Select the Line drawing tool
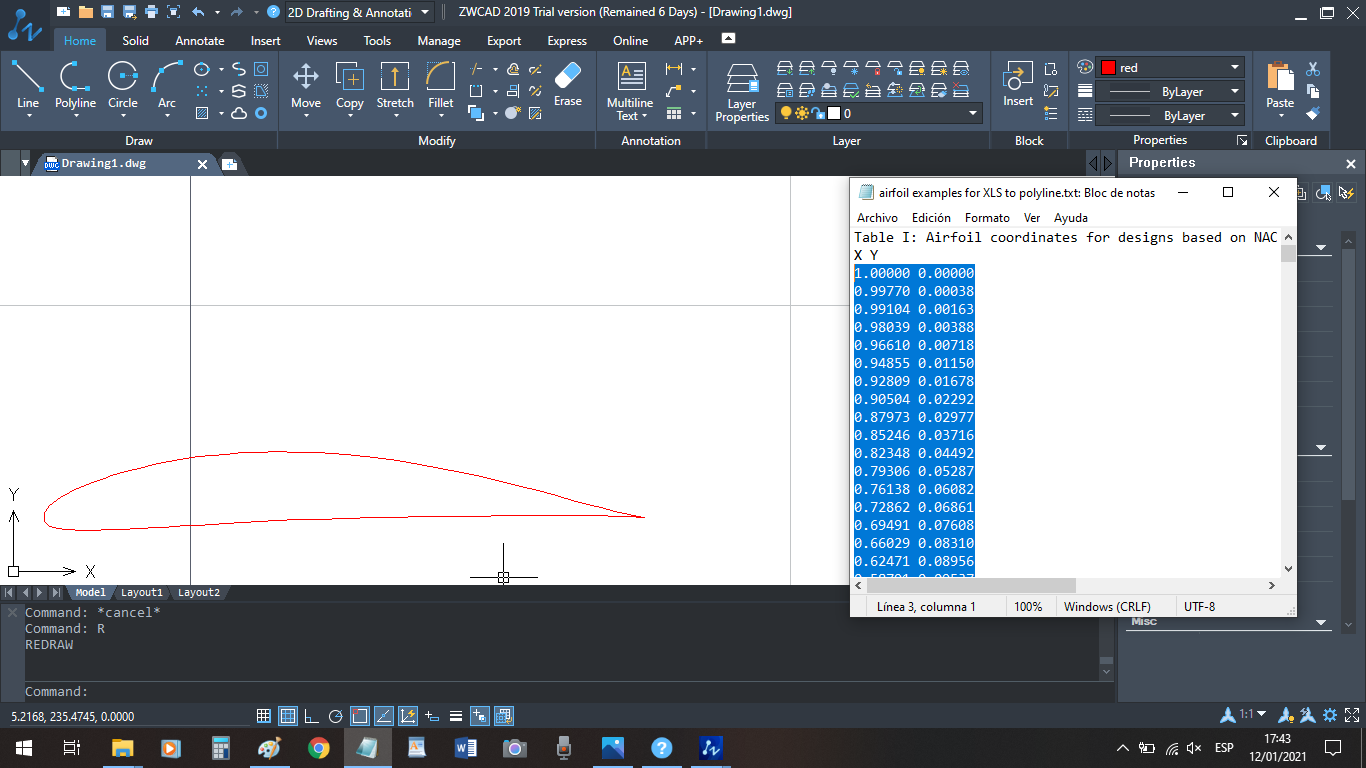1366x768 pixels. tap(28, 84)
